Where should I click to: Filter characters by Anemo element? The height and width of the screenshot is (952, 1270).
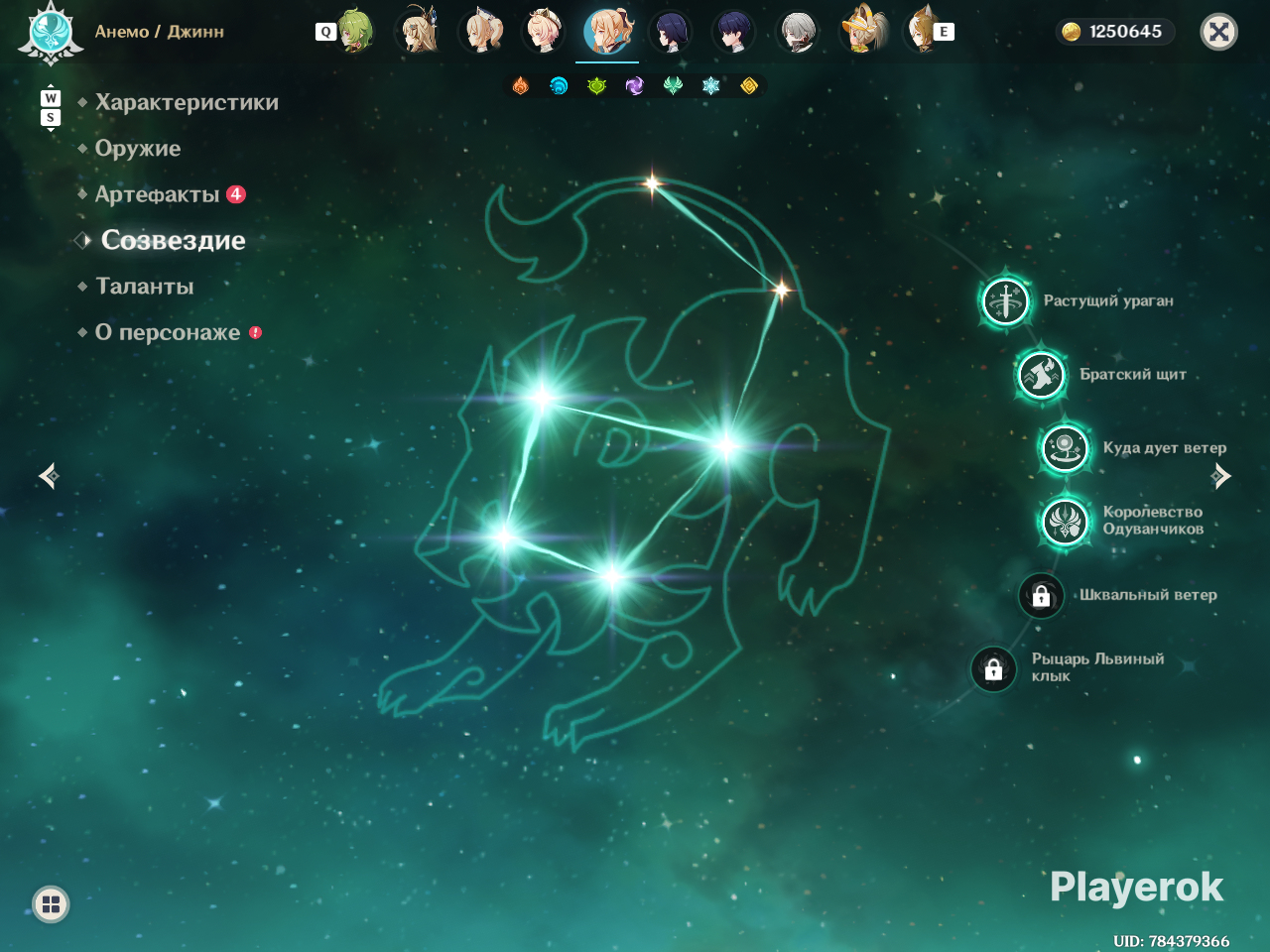(x=673, y=86)
